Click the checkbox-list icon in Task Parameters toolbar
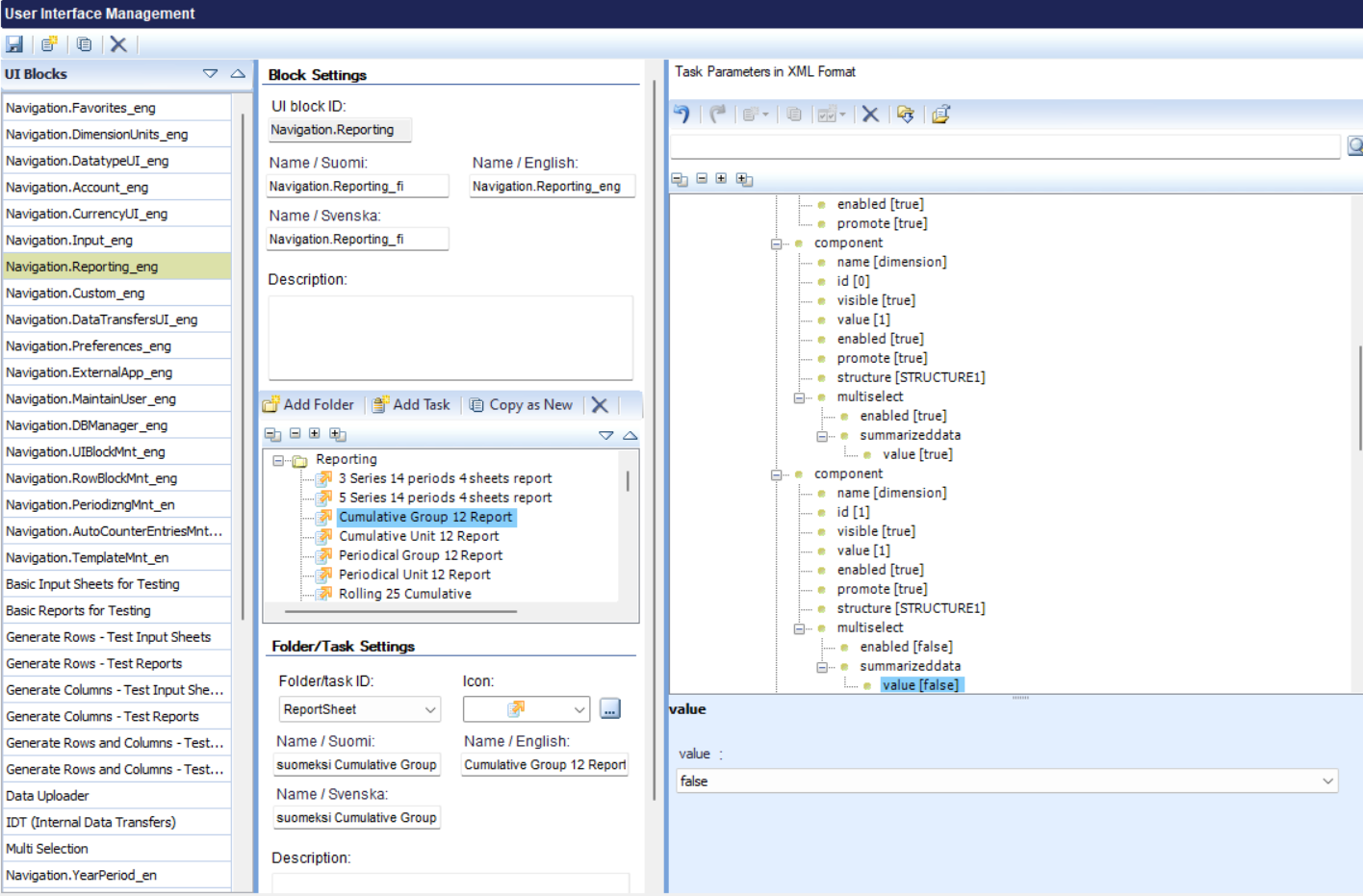1363x896 pixels. coord(831,115)
